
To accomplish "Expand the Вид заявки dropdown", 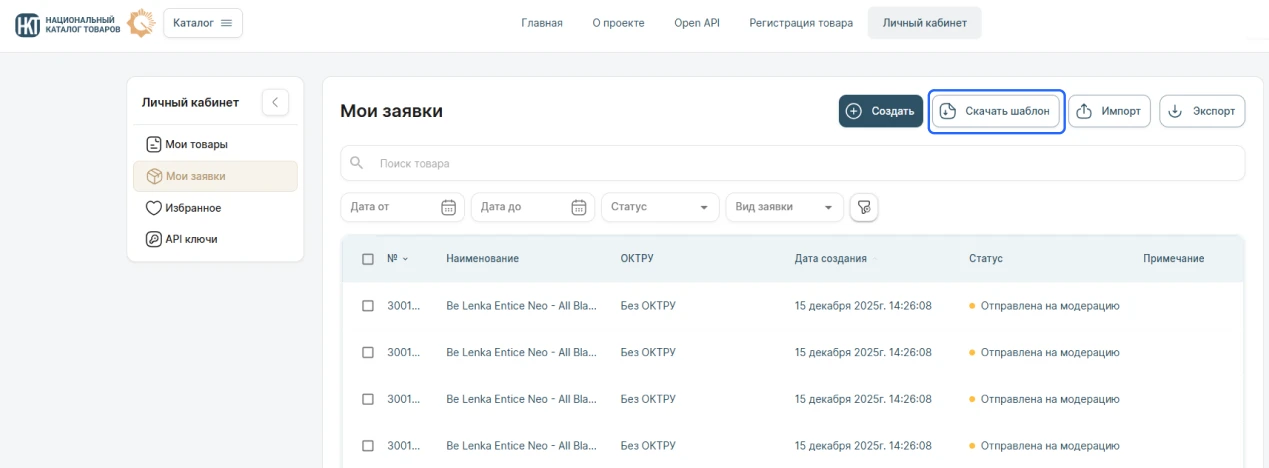I will pos(784,207).
